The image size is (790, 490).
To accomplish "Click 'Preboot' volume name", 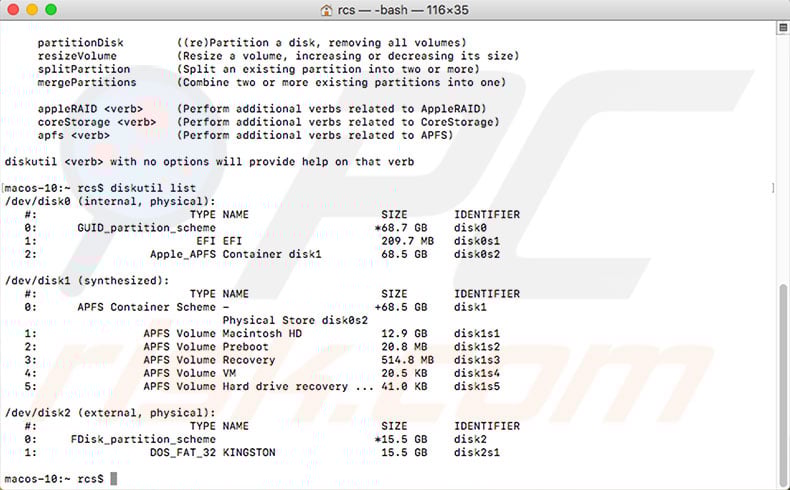I will [x=245, y=346].
